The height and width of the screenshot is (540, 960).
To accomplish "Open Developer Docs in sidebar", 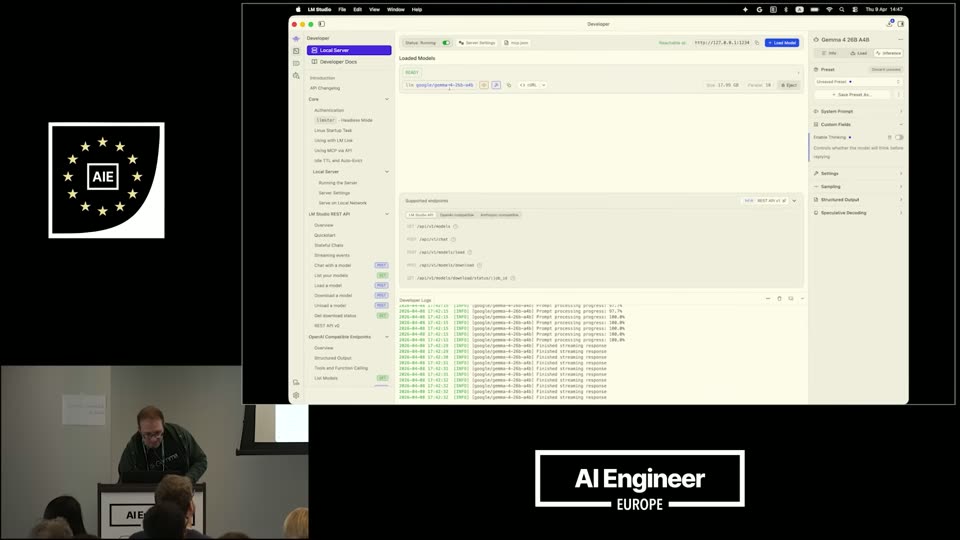I will [349, 62].
